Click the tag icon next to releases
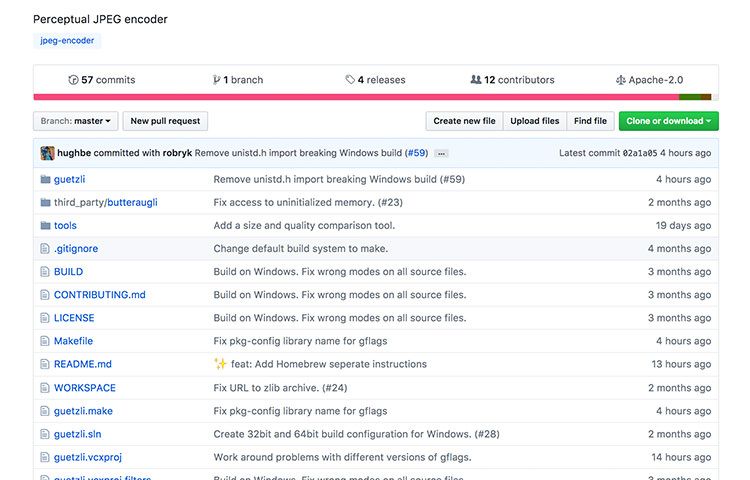The width and height of the screenshot is (750, 480). click(x=350, y=80)
